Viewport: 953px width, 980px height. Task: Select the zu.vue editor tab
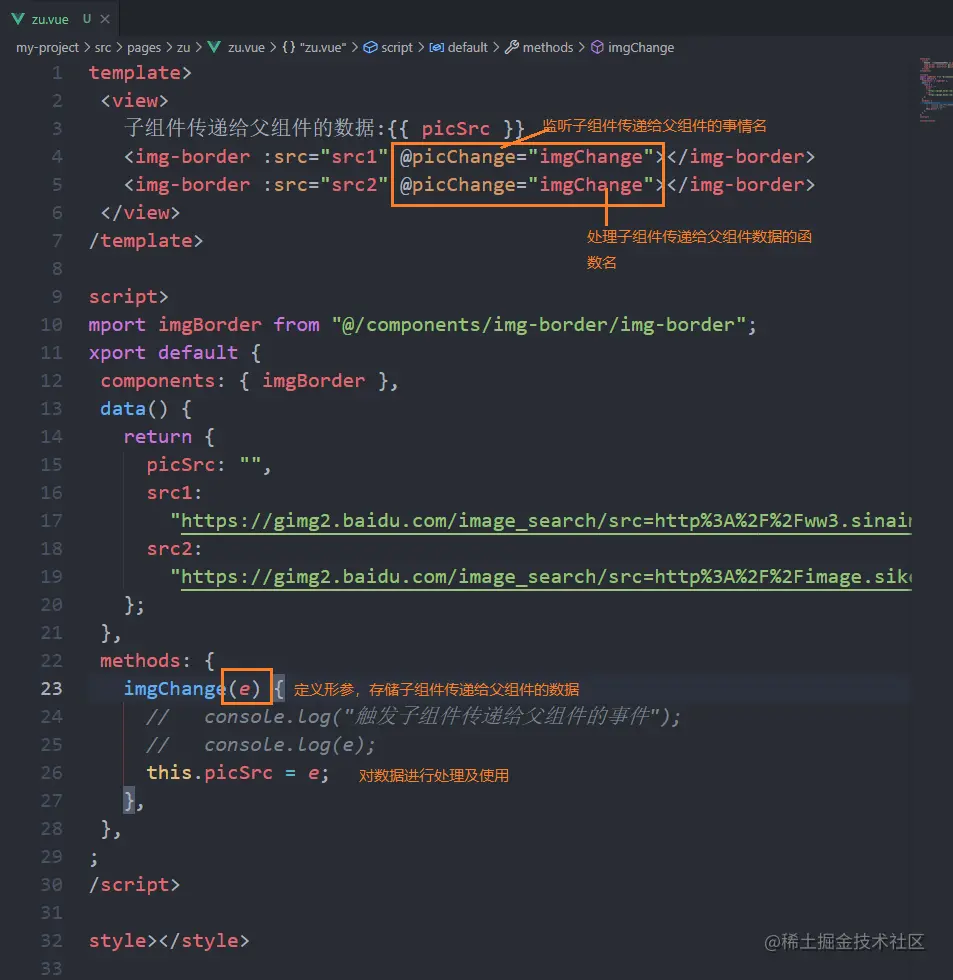click(x=60, y=19)
